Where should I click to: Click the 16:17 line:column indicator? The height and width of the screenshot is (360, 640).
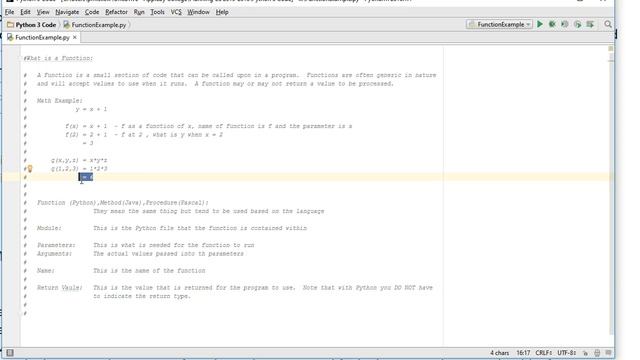click(x=523, y=353)
